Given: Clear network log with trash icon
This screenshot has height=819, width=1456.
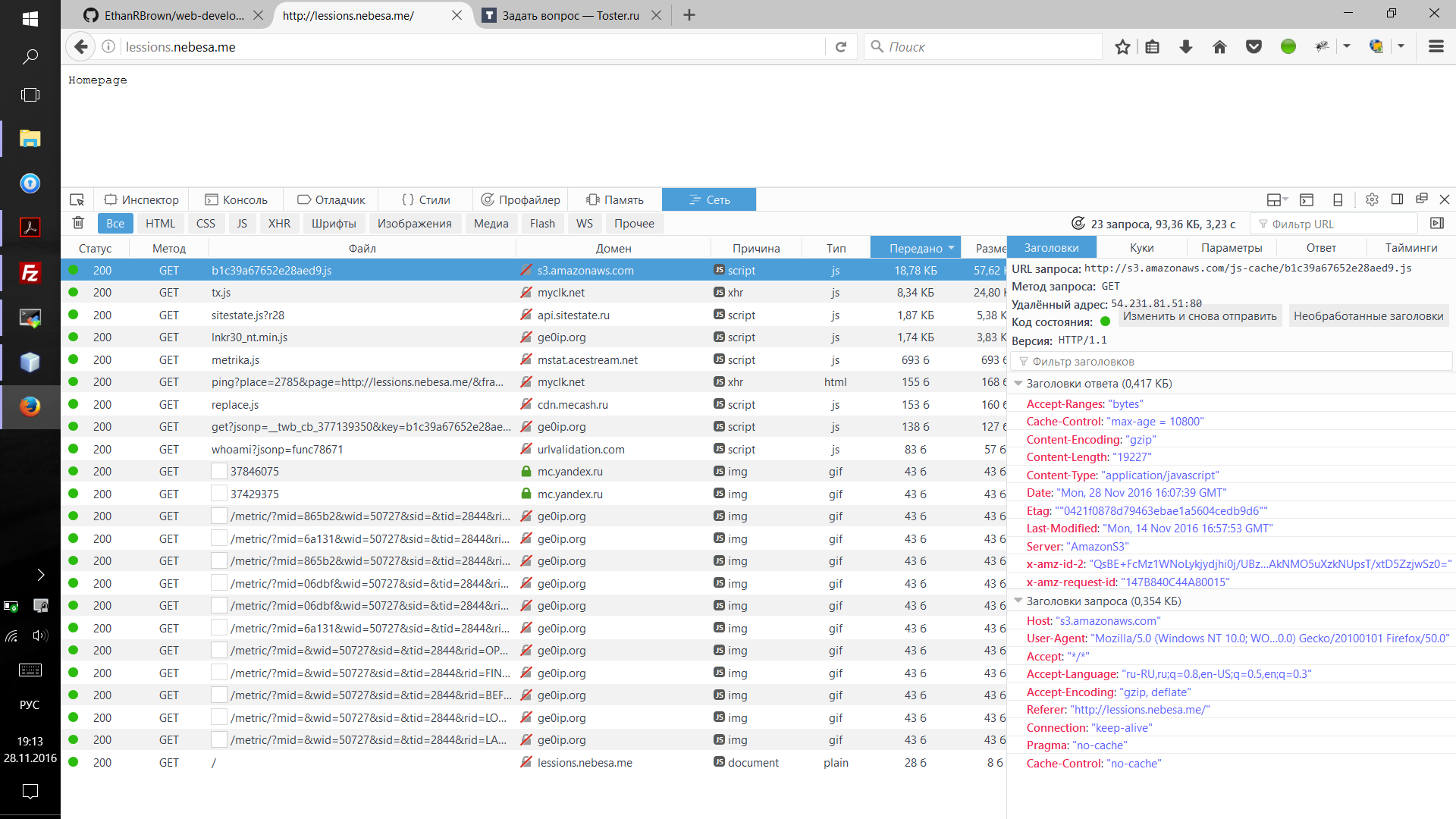Looking at the screenshot, I should tap(78, 223).
